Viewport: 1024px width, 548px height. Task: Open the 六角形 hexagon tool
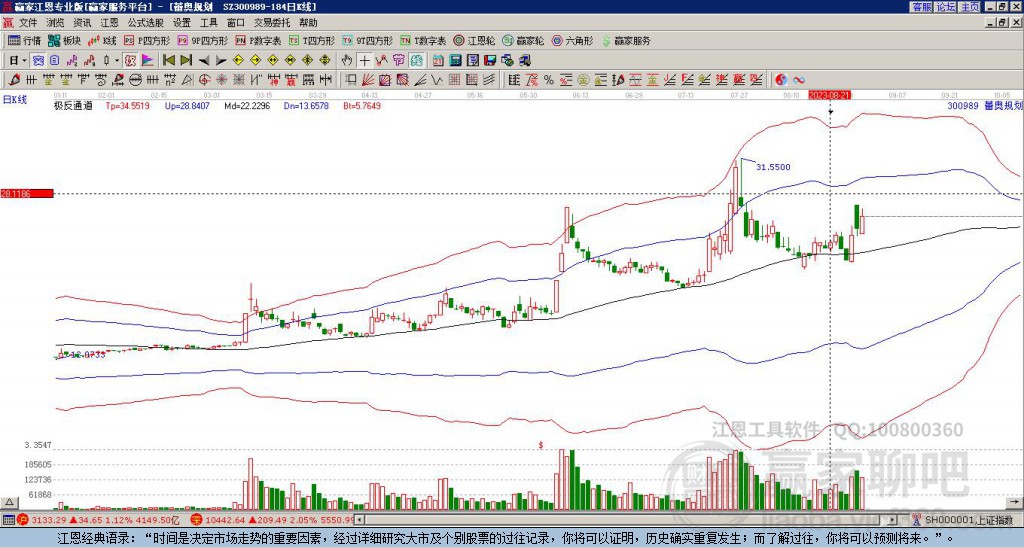click(573, 40)
